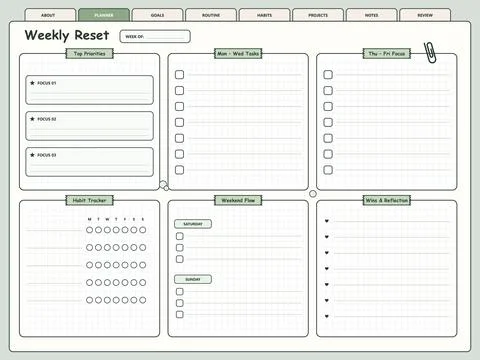Viewport: 480px width, 360px height.
Task: Mark Sunday circle in last habit row
Action: 143,300
